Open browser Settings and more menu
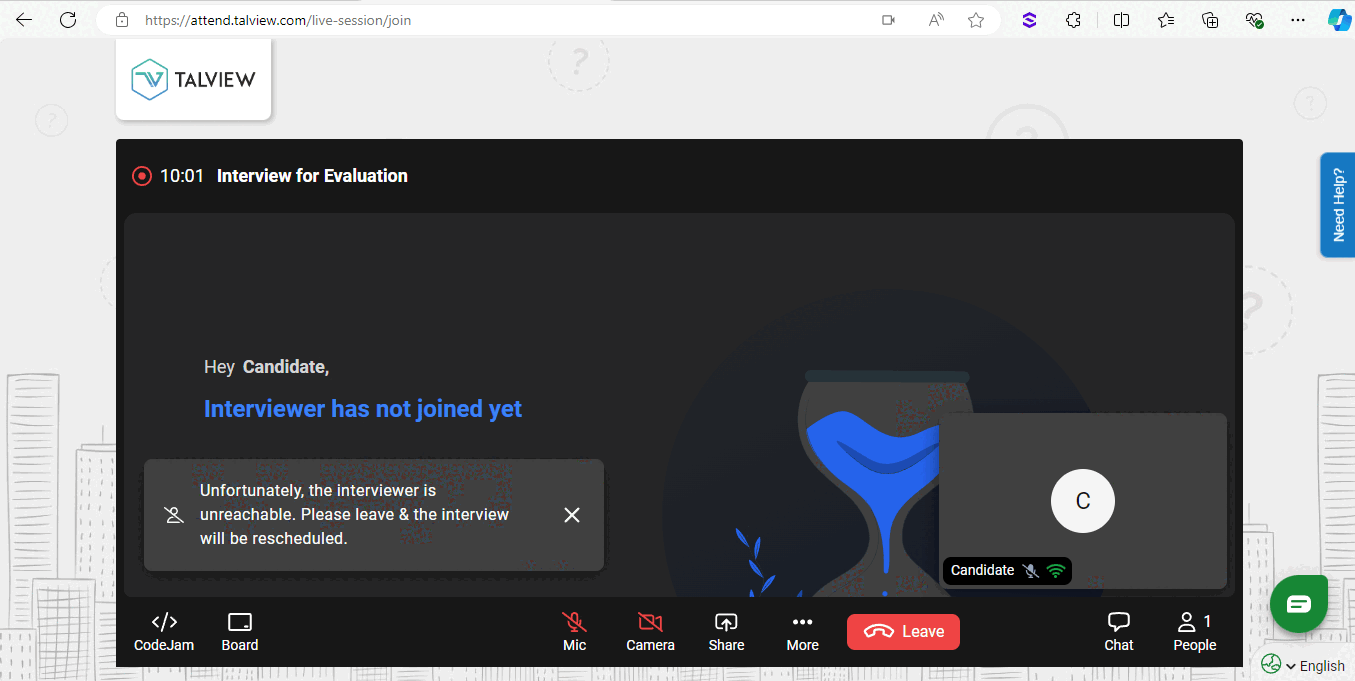The width and height of the screenshot is (1355, 681). tap(1298, 20)
